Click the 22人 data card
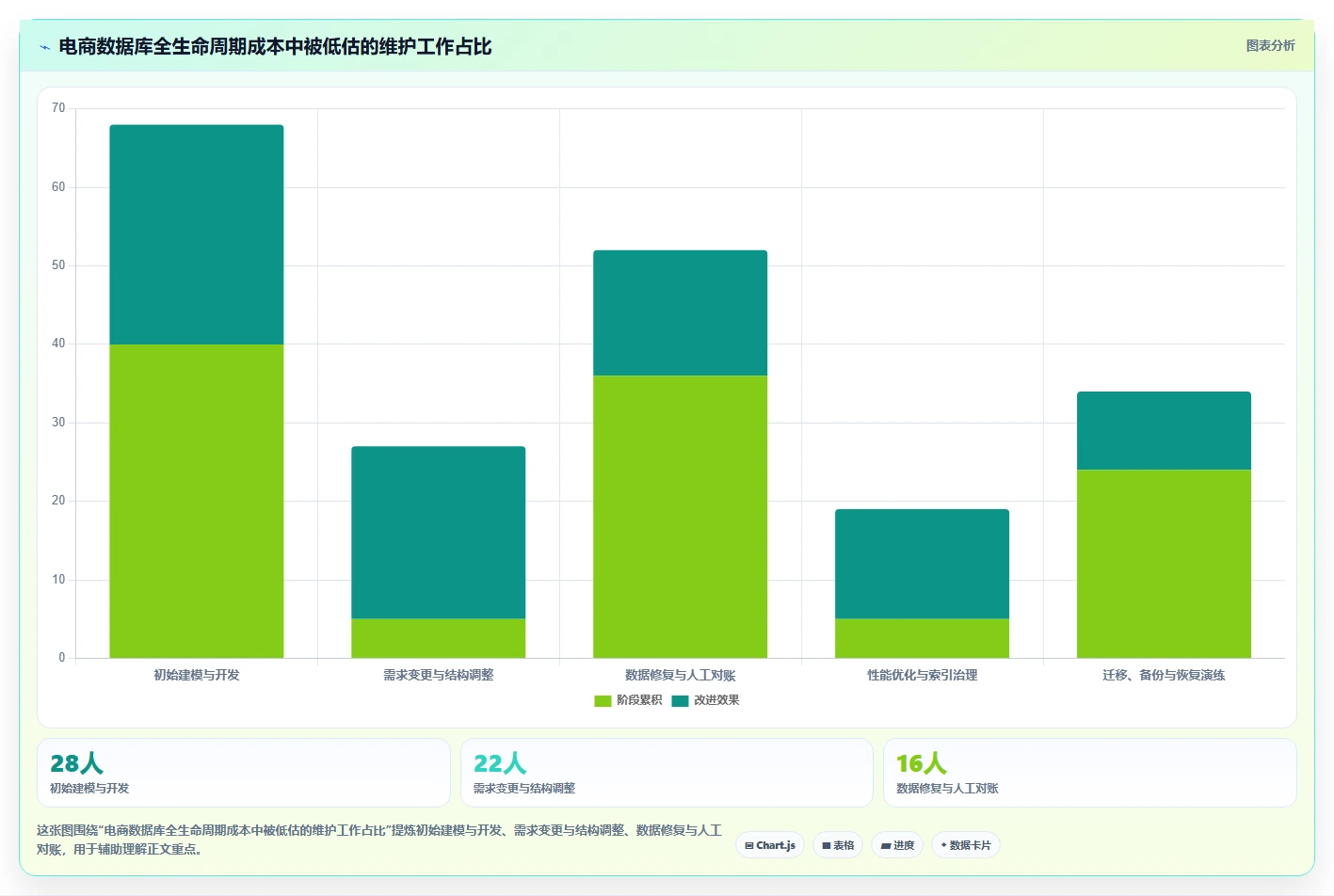The height and width of the screenshot is (896, 1334). tap(667, 773)
